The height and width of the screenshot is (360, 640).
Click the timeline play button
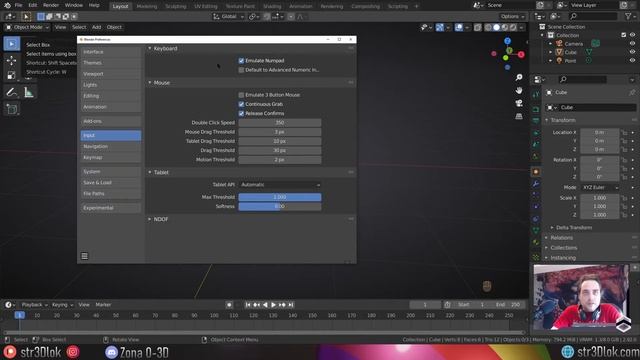click(x=273, y=304)
